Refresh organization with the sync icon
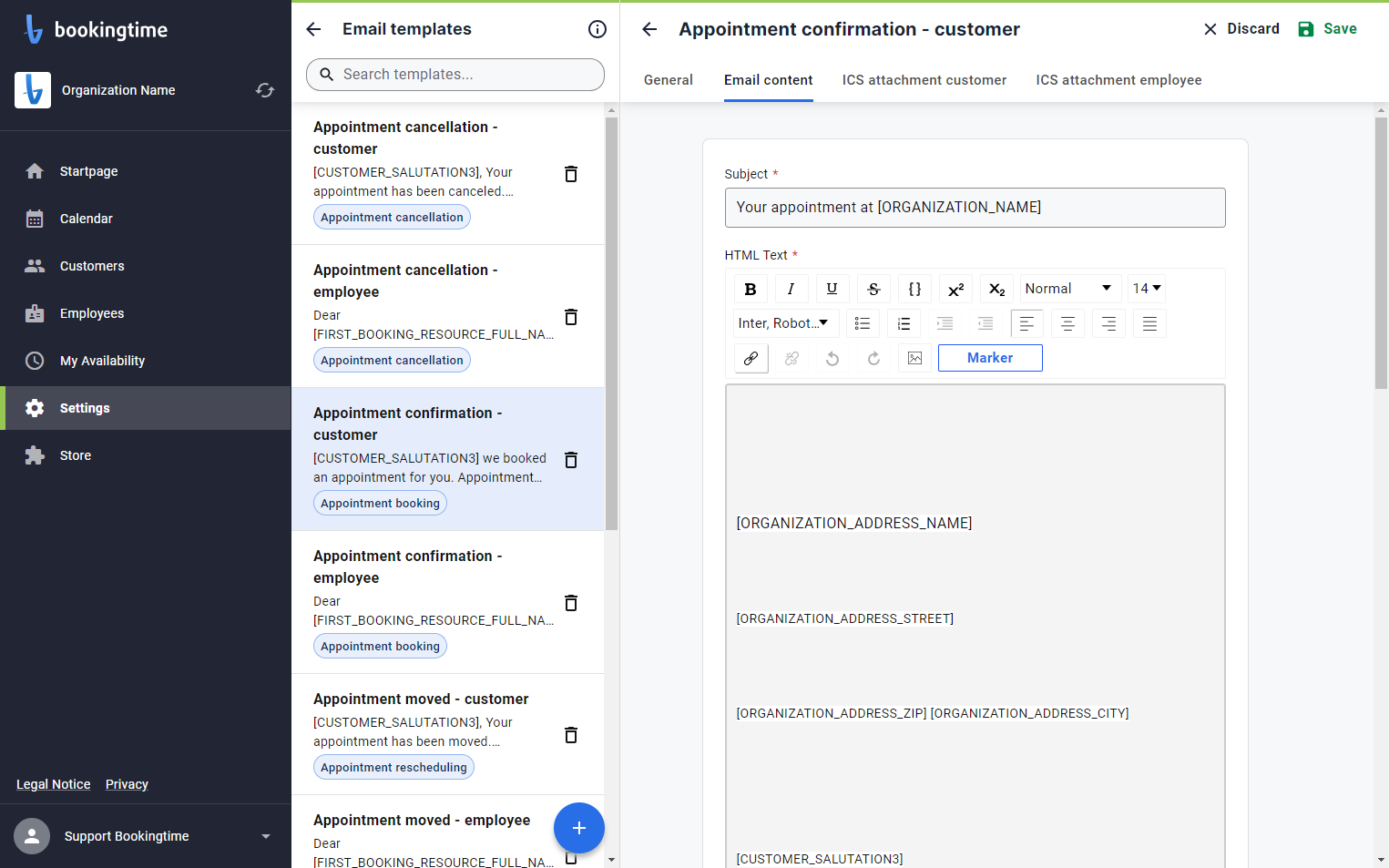1389x868 pixels. coord(265,90)
